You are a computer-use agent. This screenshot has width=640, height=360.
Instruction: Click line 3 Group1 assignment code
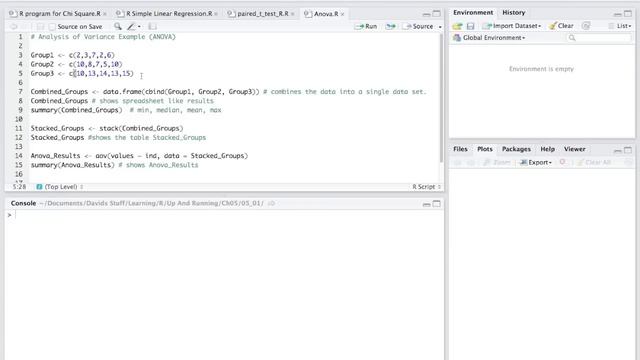(72, 55)
